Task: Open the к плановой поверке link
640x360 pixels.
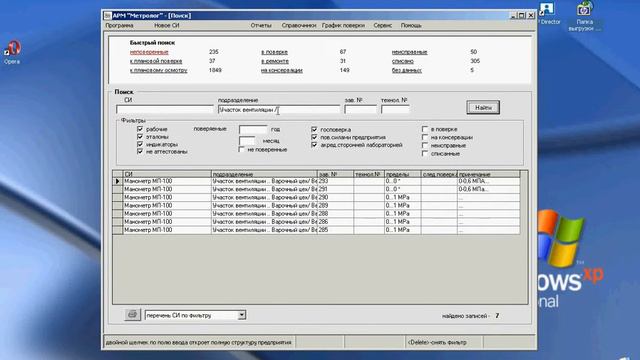Action: pyautogui.click(x=156, y=61)
